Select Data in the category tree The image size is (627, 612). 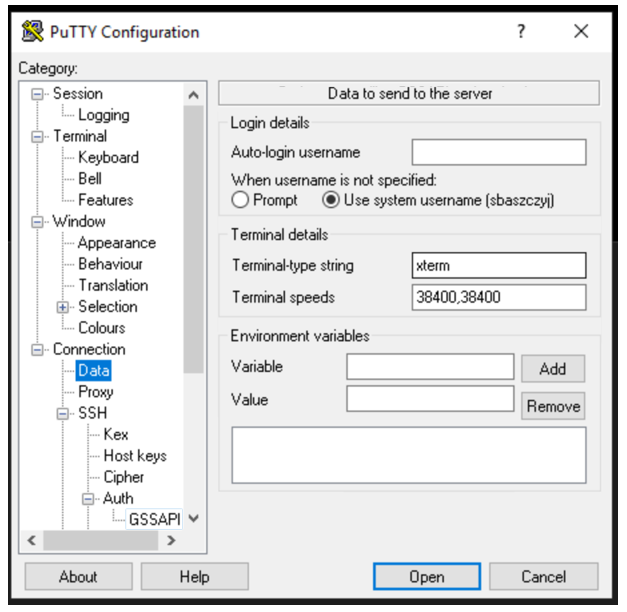click(x=94, y=370)
